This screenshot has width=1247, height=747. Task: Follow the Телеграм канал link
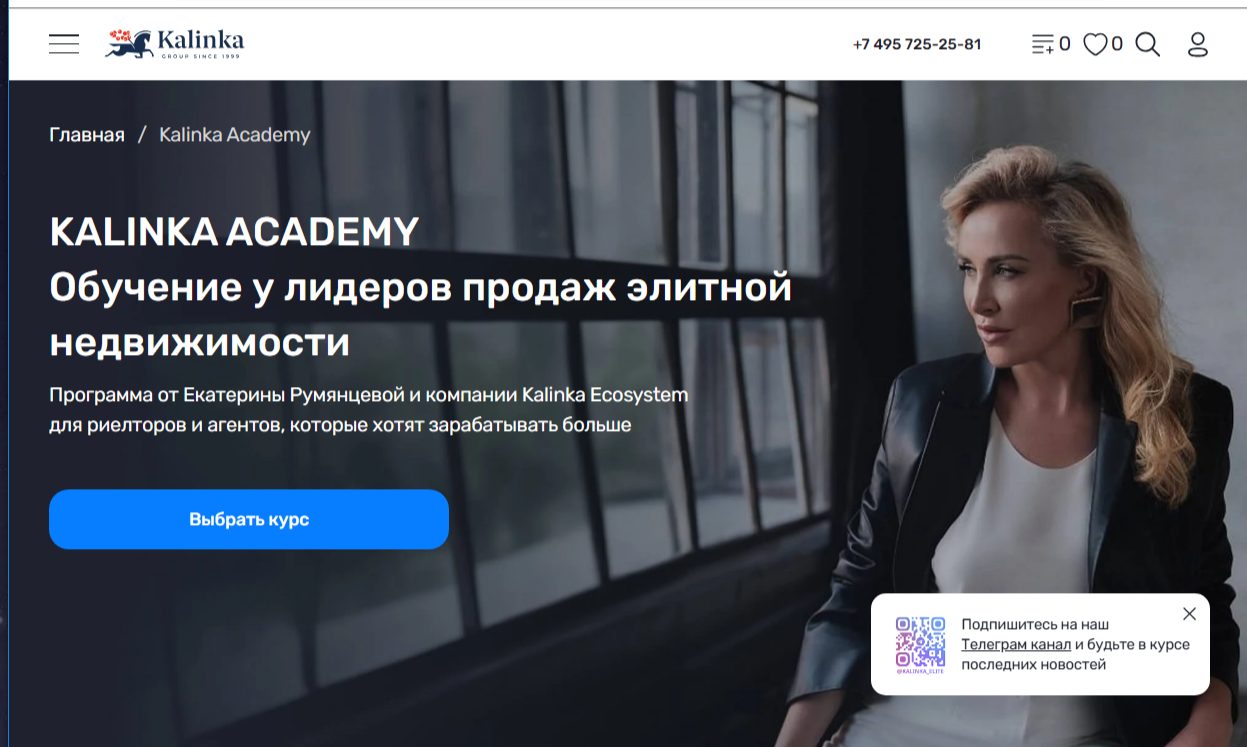[x=1016, y=644]
